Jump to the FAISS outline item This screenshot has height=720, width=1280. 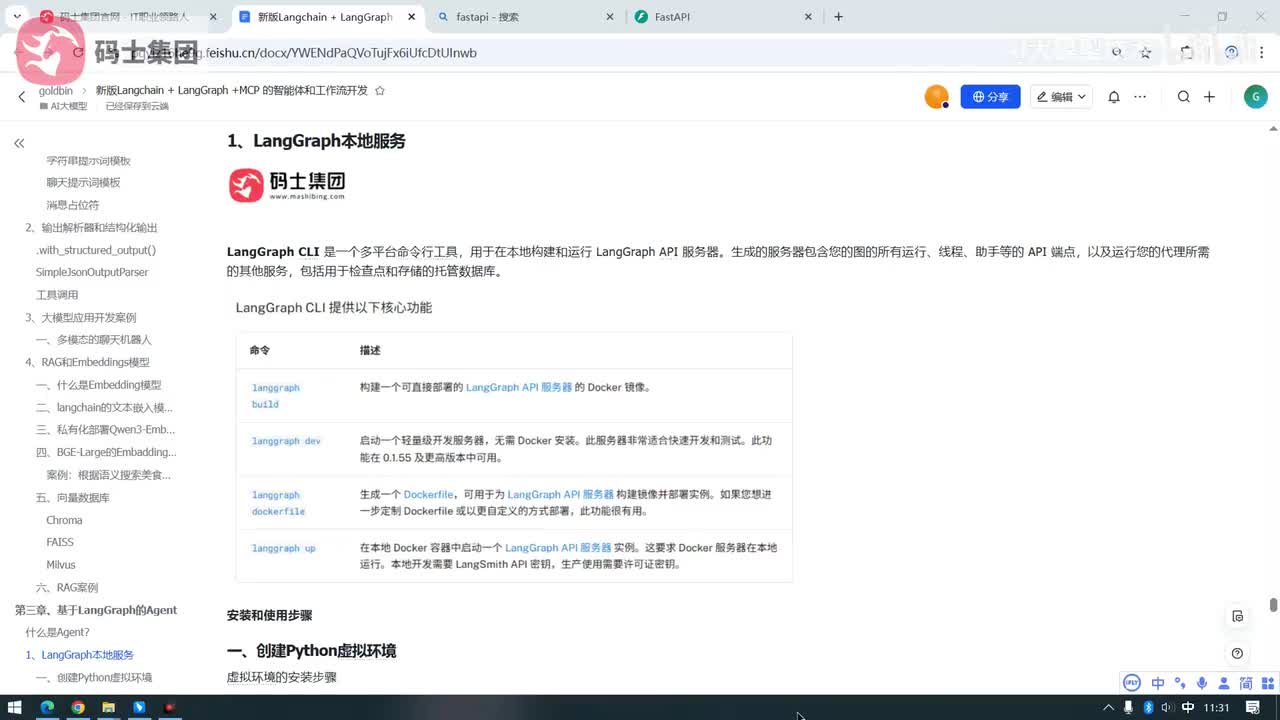click(x=60, y=542)
